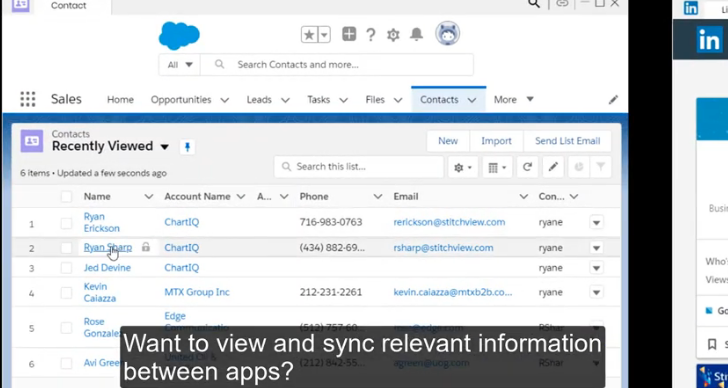Open Email column menu chevron

pos(524,197)
